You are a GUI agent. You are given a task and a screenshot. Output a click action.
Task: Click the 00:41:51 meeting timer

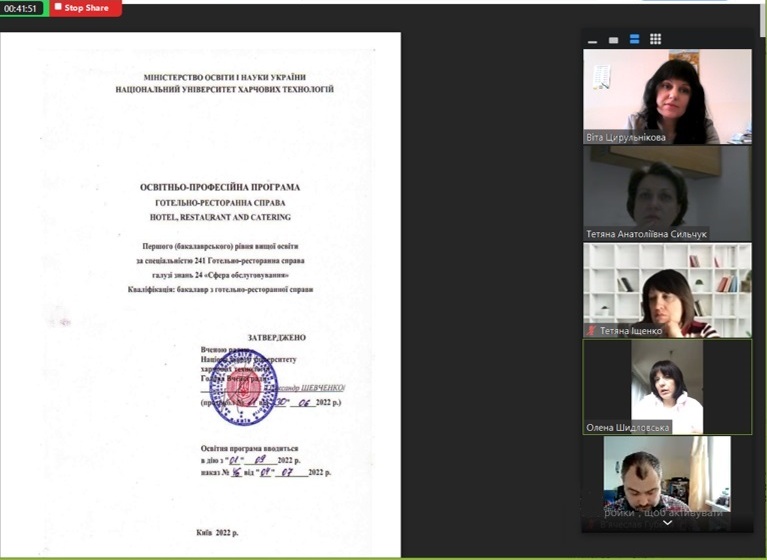click(x=21, y=8)
